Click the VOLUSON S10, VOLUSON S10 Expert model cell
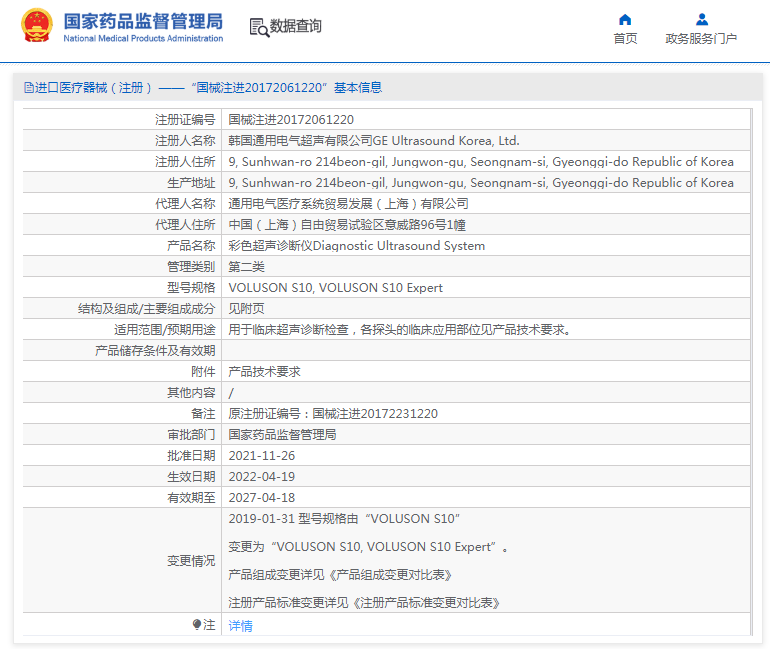770x649 pixels. [x=335, y=288]
